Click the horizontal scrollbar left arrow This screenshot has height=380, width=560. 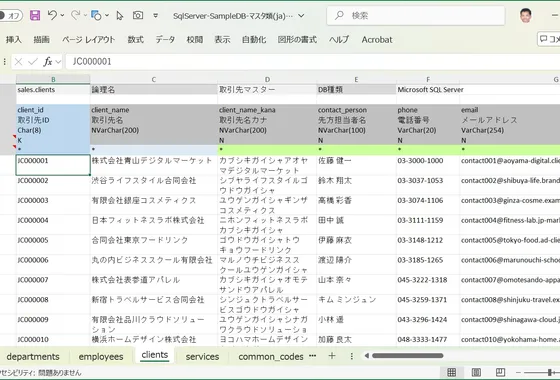coord(366,356)
